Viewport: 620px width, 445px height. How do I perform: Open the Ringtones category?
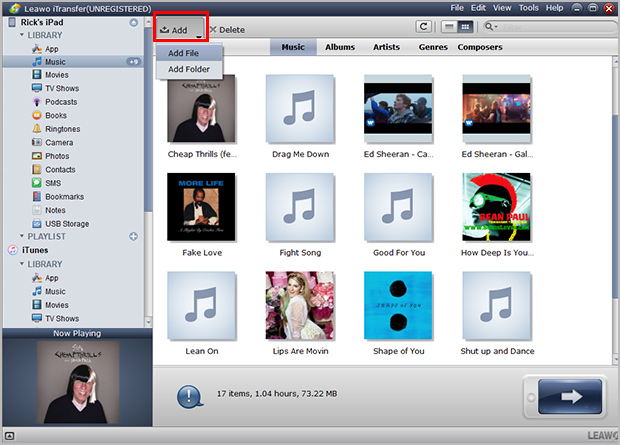pyautogui.click(x=62, y=129)
